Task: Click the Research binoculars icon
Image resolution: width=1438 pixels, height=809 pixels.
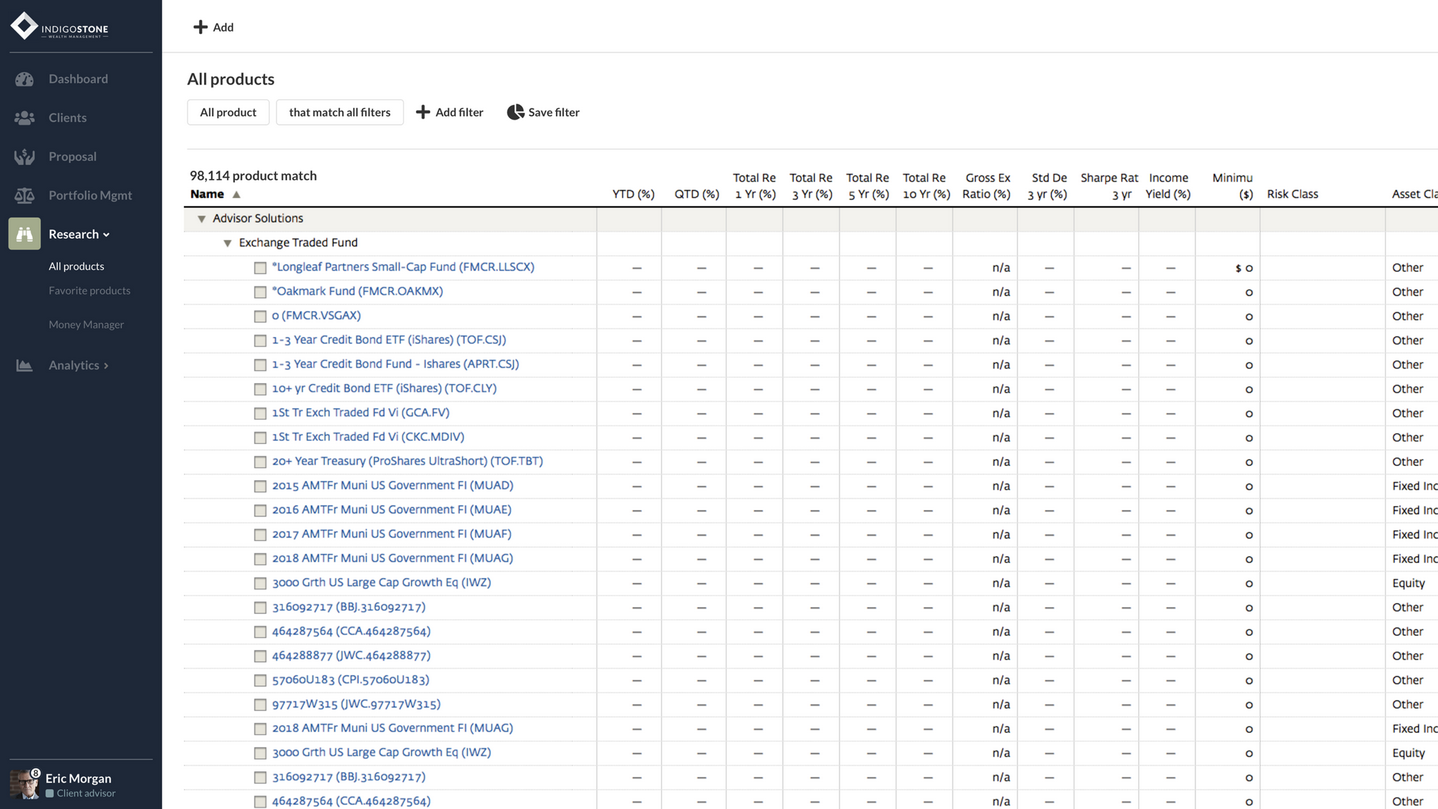Action: click(x=24, y=234)
